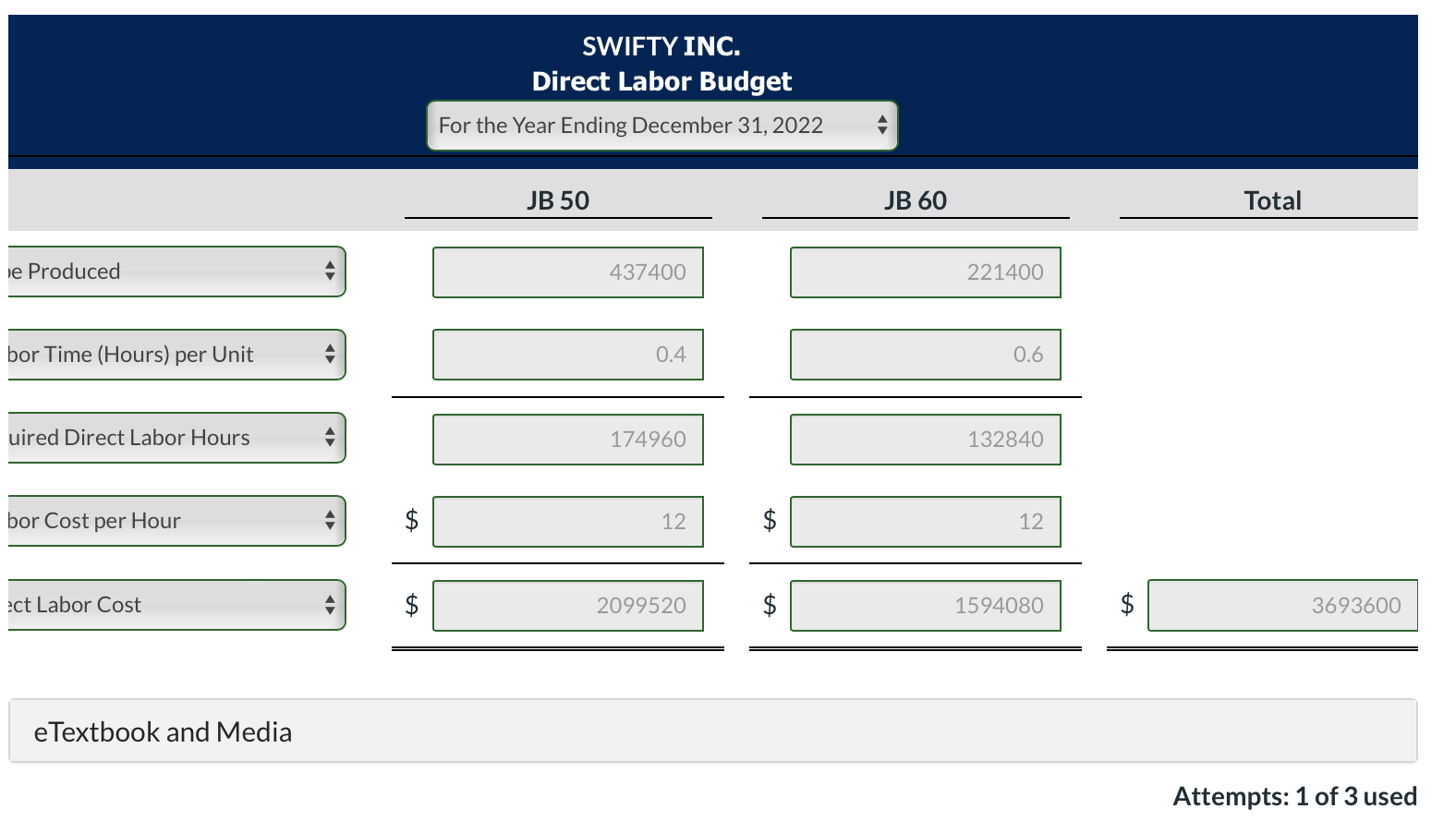The width and height of the screenshot is (1456, 833).
Task: Open the 'Direct Labor Hours' row dropdown
Action: [176, 438]
